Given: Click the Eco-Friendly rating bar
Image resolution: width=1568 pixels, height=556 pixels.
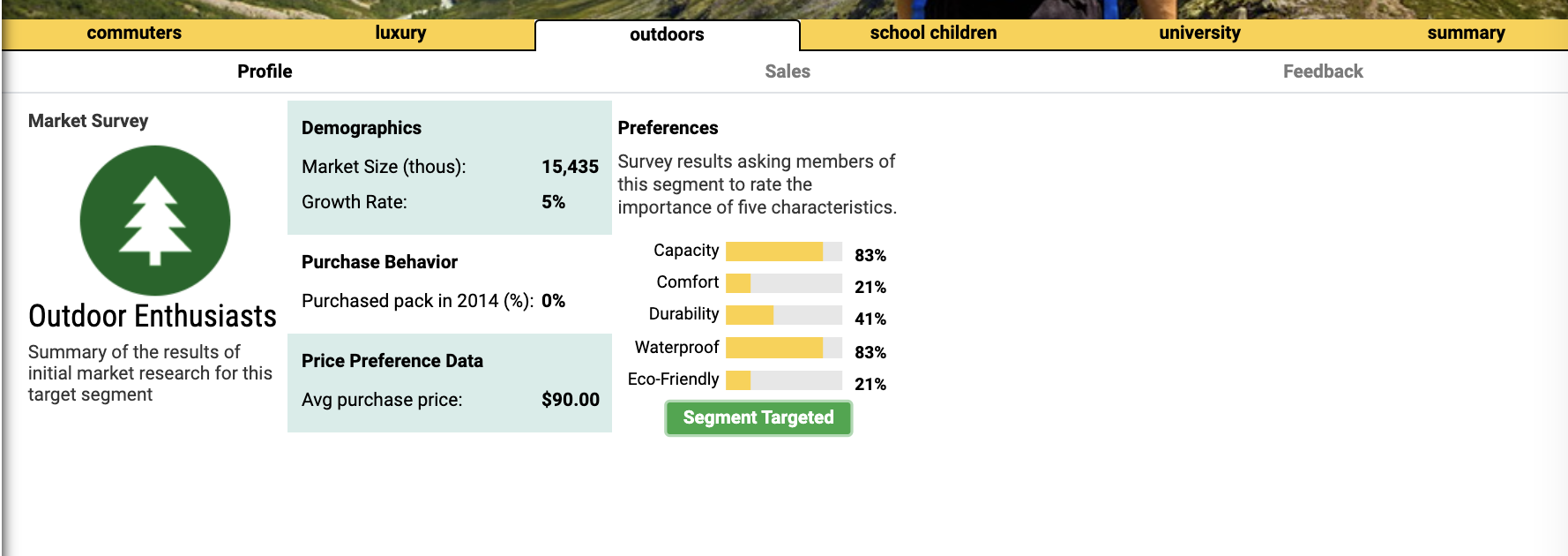Looking at the screenshot, I should [x=783, y=380].
